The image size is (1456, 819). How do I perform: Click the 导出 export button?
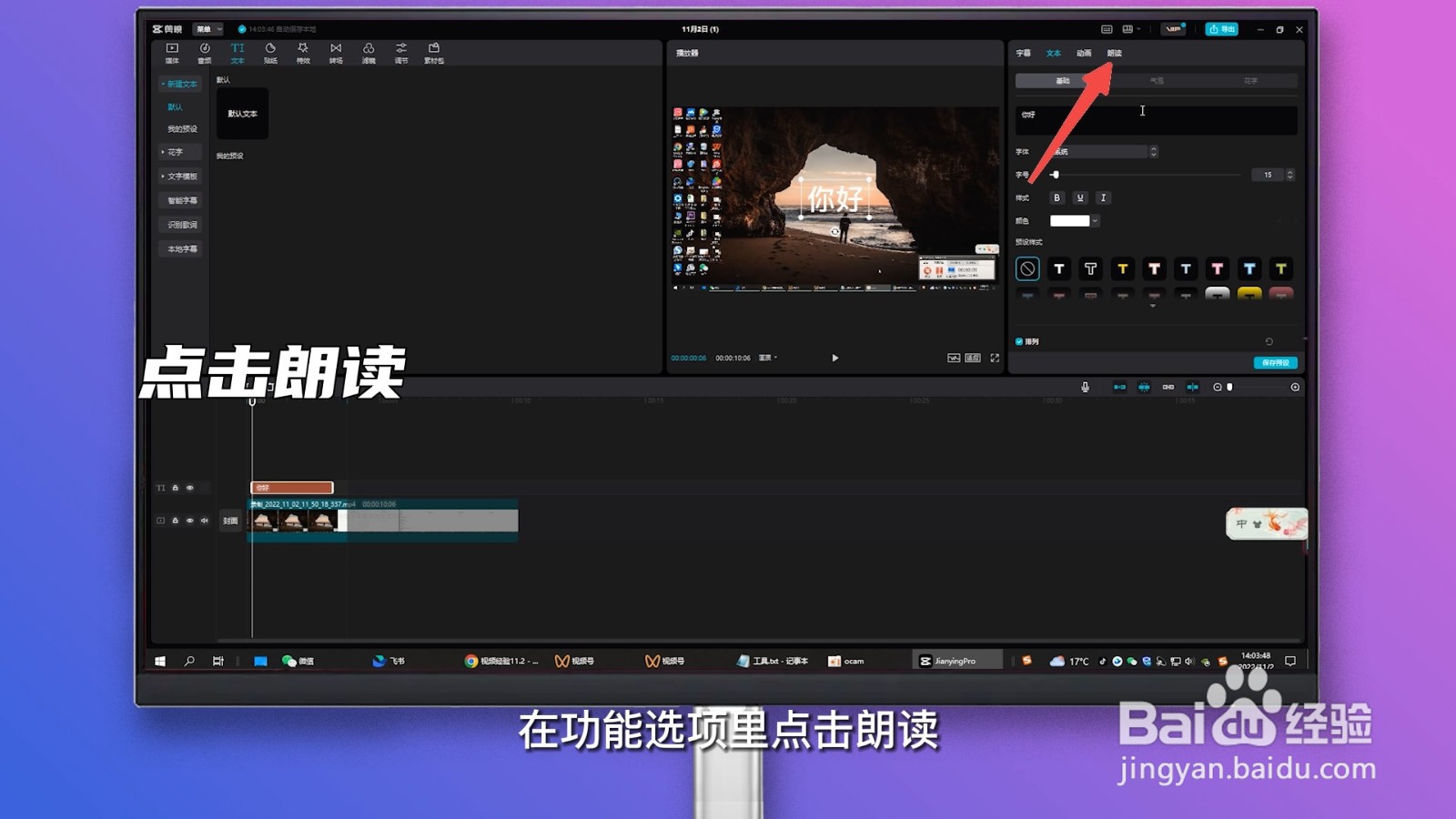tap(1222, 28)
